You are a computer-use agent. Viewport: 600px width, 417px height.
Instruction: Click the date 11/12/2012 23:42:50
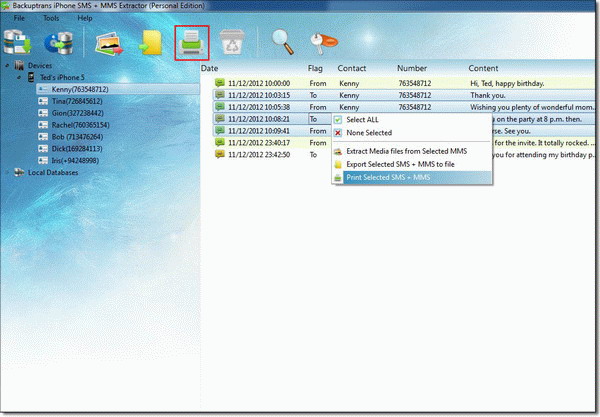point(259,154)
